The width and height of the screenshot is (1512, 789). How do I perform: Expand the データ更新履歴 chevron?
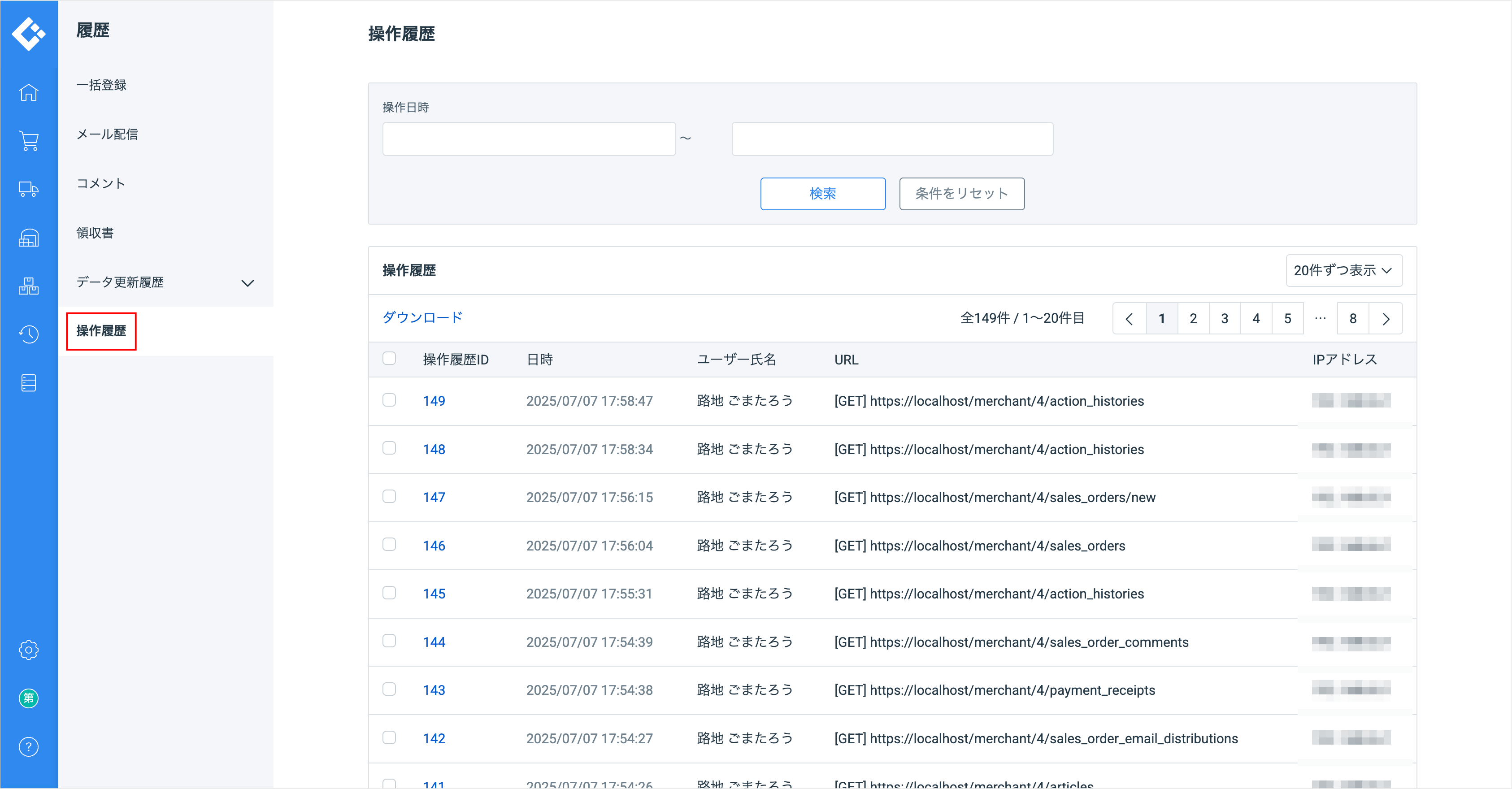(x=248, y=283)
